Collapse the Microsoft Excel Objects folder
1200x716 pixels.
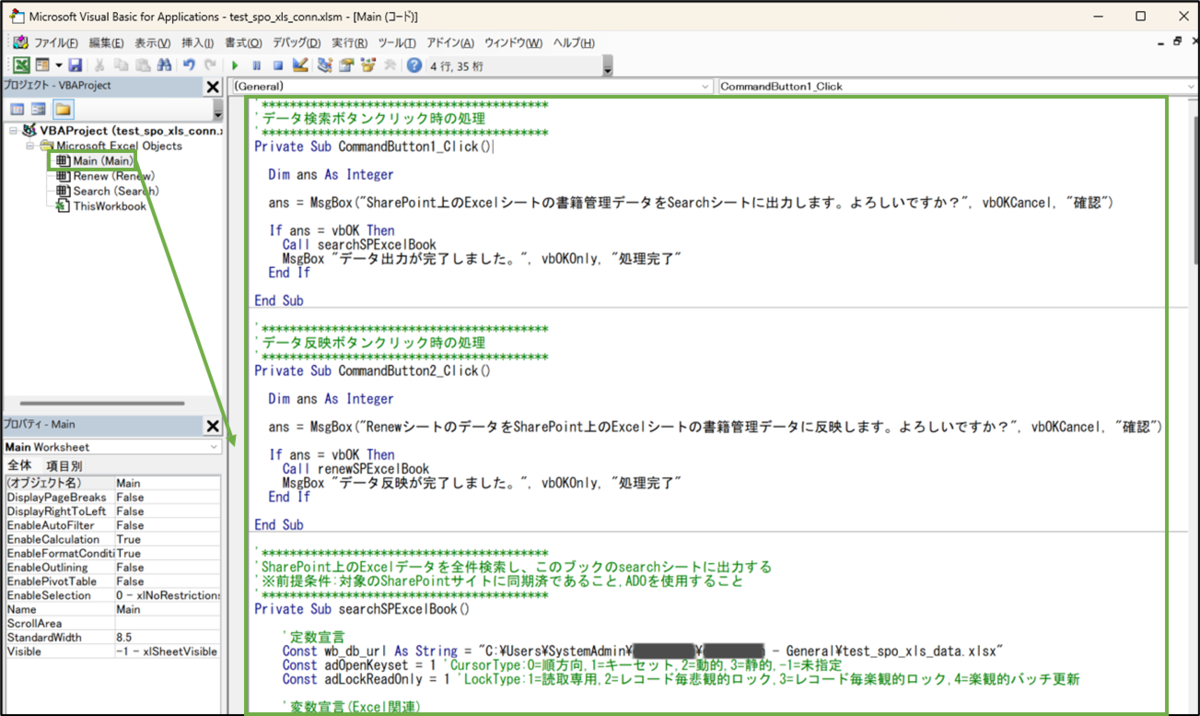(30, 146)
